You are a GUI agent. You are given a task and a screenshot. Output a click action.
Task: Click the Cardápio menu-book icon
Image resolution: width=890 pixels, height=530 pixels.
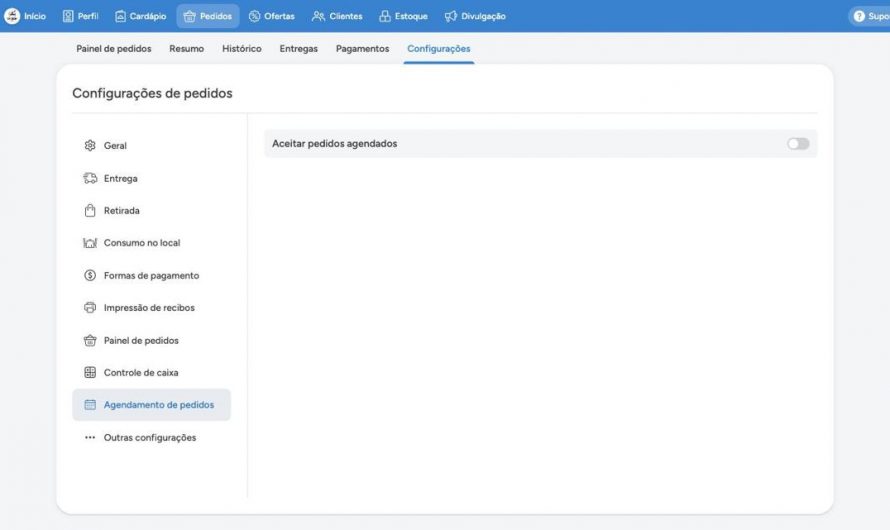click(120, 16)
